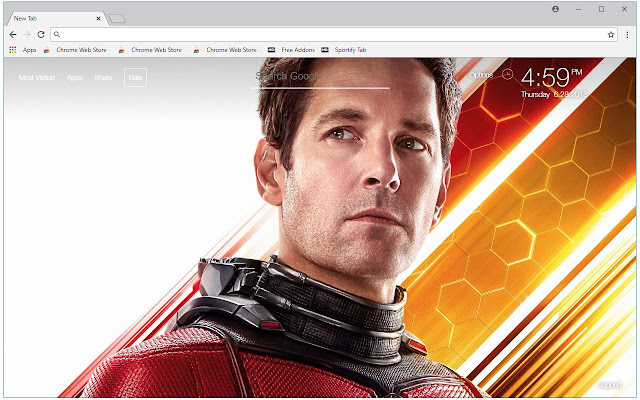This screenshot has width=640, height=400.
Task: Open a new tab with the tab button
Action: 118,18
